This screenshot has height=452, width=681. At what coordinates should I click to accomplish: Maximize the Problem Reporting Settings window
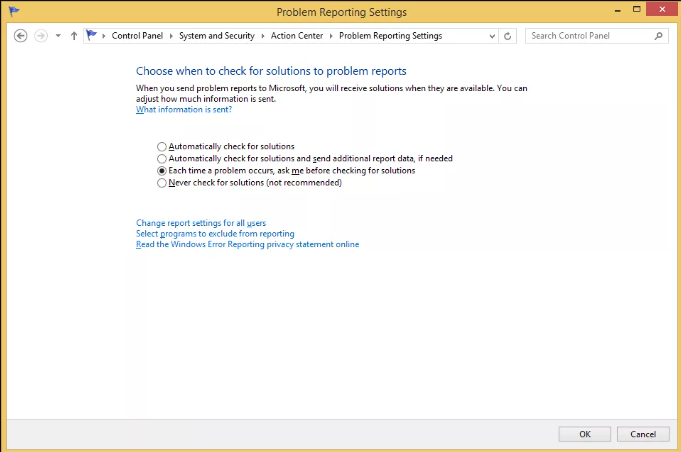click(x=636, y=10)
